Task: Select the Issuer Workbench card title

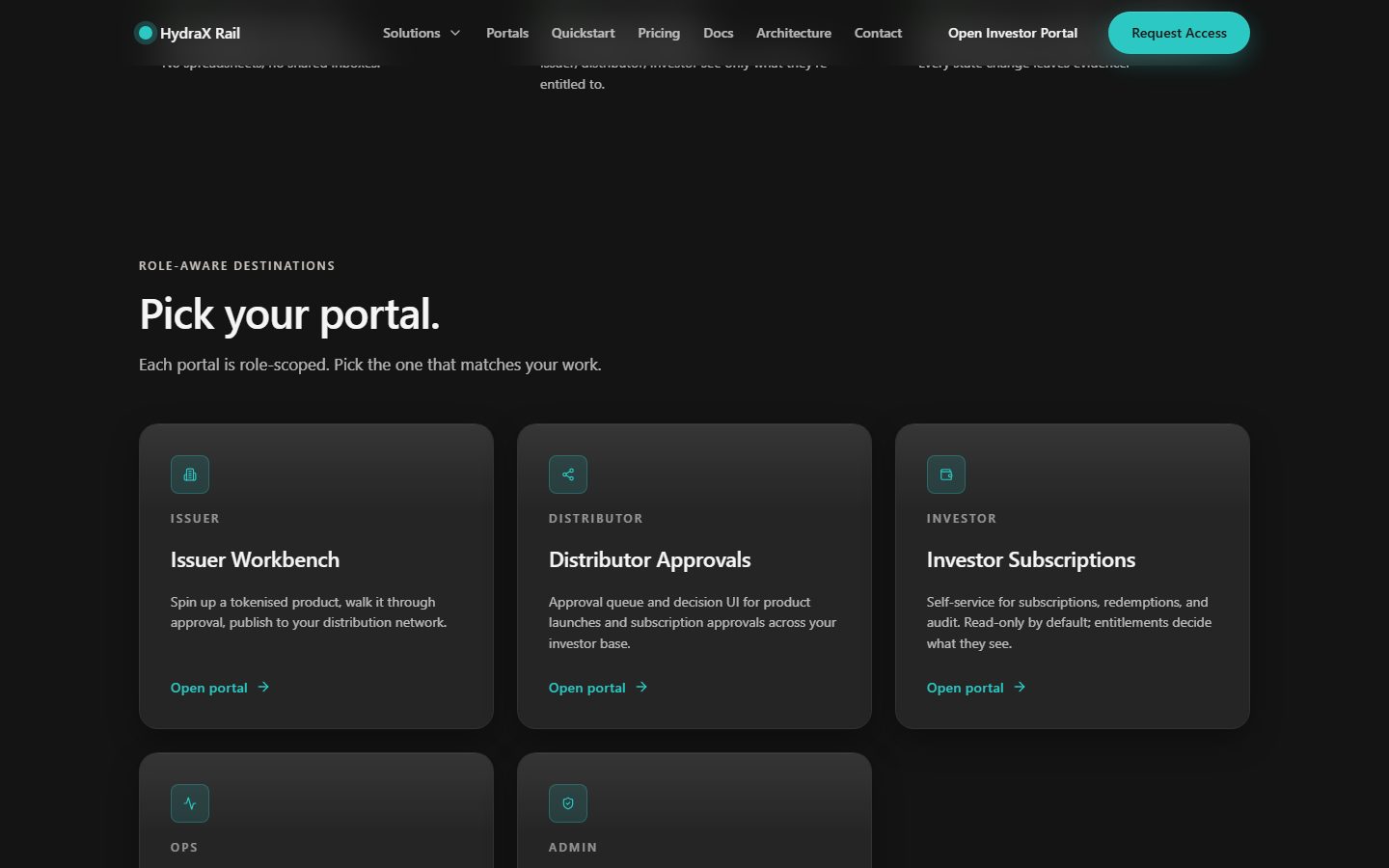Action: (x=255, y=559)
